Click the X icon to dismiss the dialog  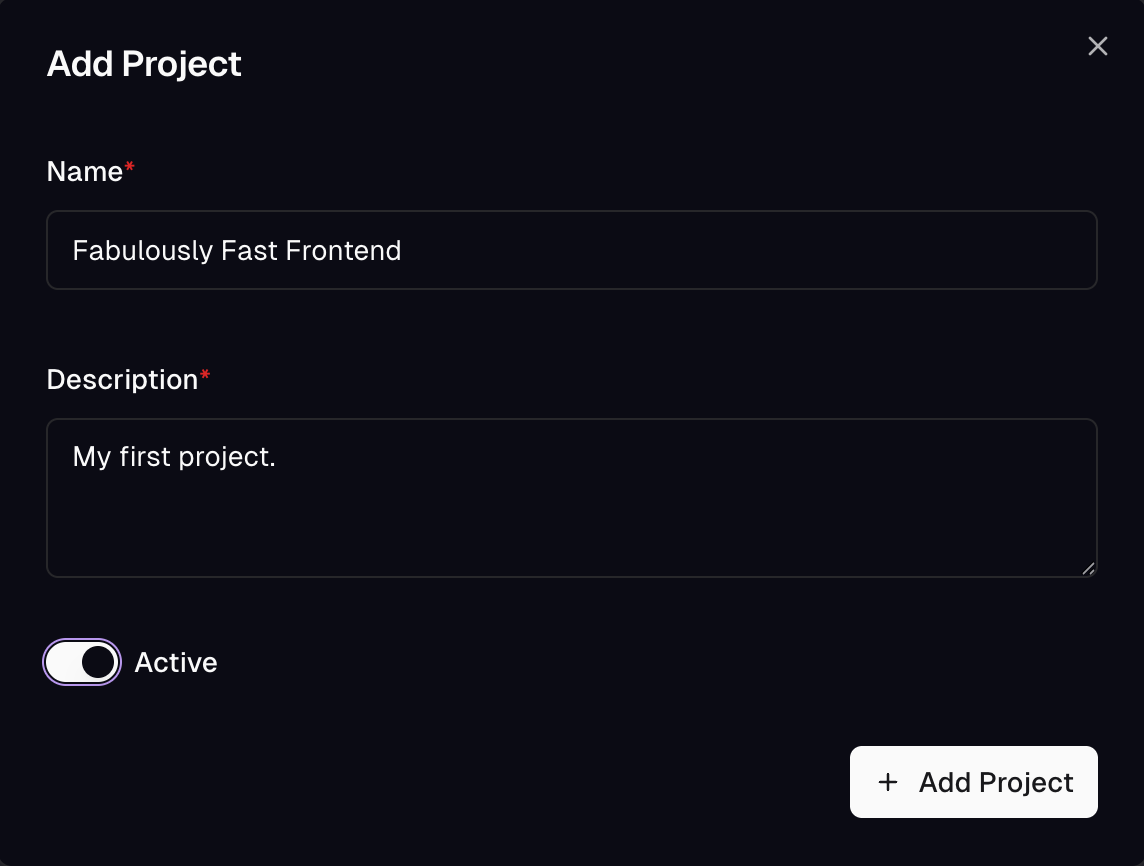(1097, 46)
